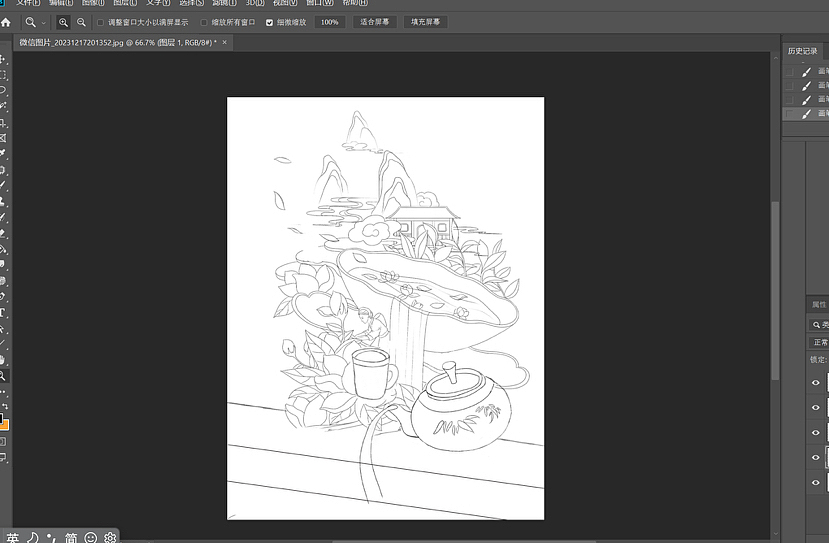Select the Blur tool
The width and height of the screenshot is (829, 543).
(x=3, y=264)
